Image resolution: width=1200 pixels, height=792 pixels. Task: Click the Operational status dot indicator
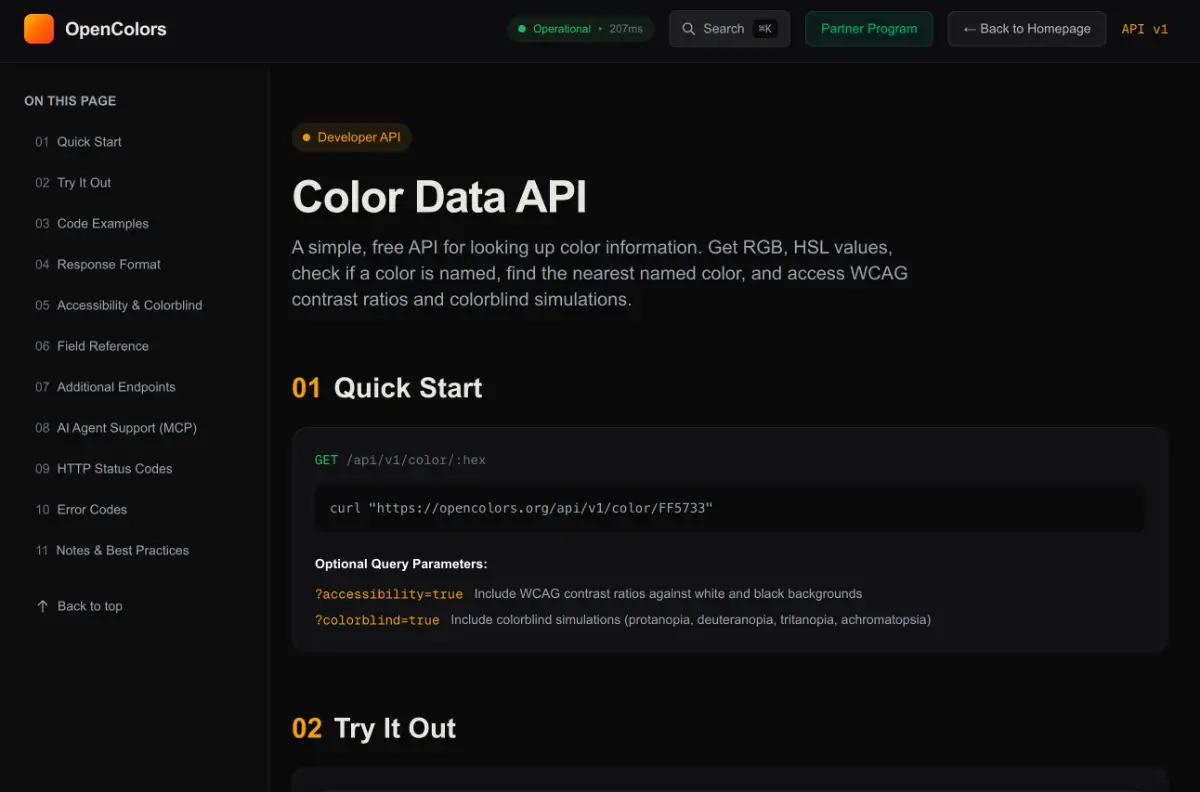(522, 29)
